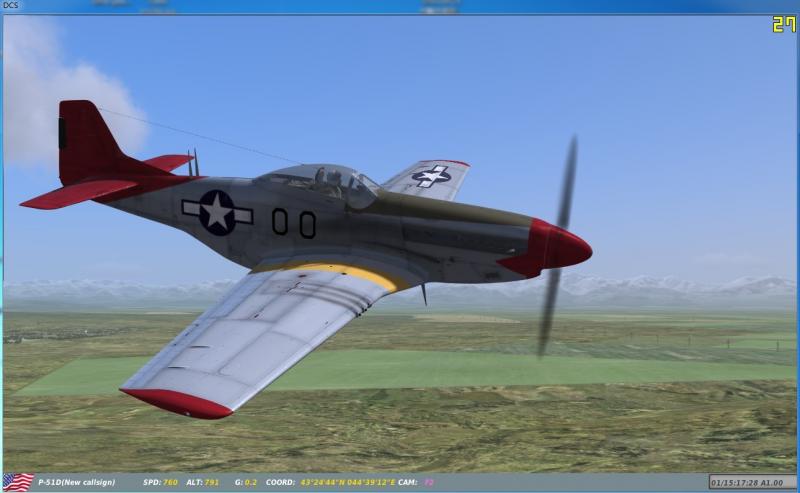Image resolution: width=800 pixels, height=493 pixels.
Task: Click the US flag icon in status bar
Action: 17,482
